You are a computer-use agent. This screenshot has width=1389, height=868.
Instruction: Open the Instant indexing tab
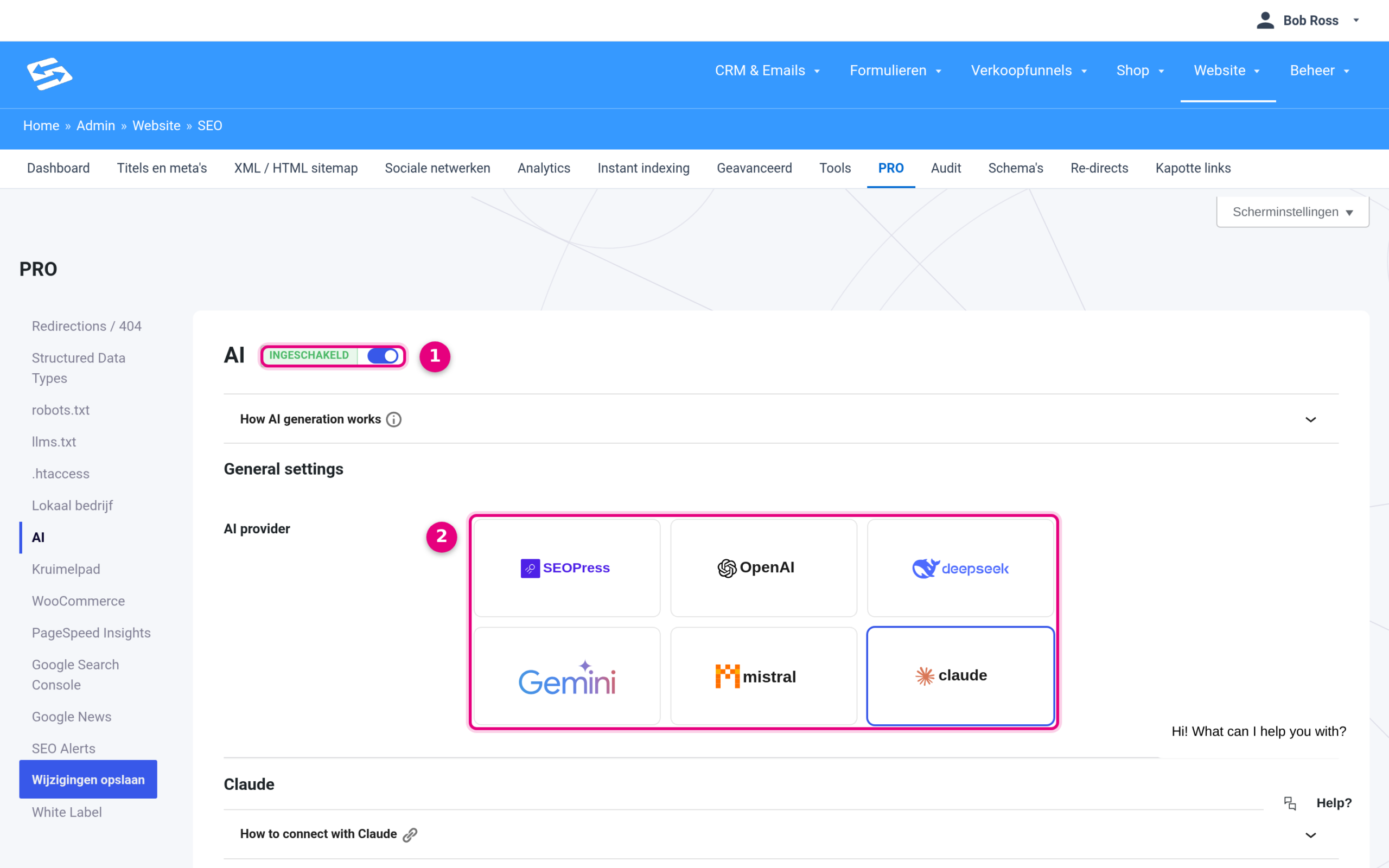[643, 168]
